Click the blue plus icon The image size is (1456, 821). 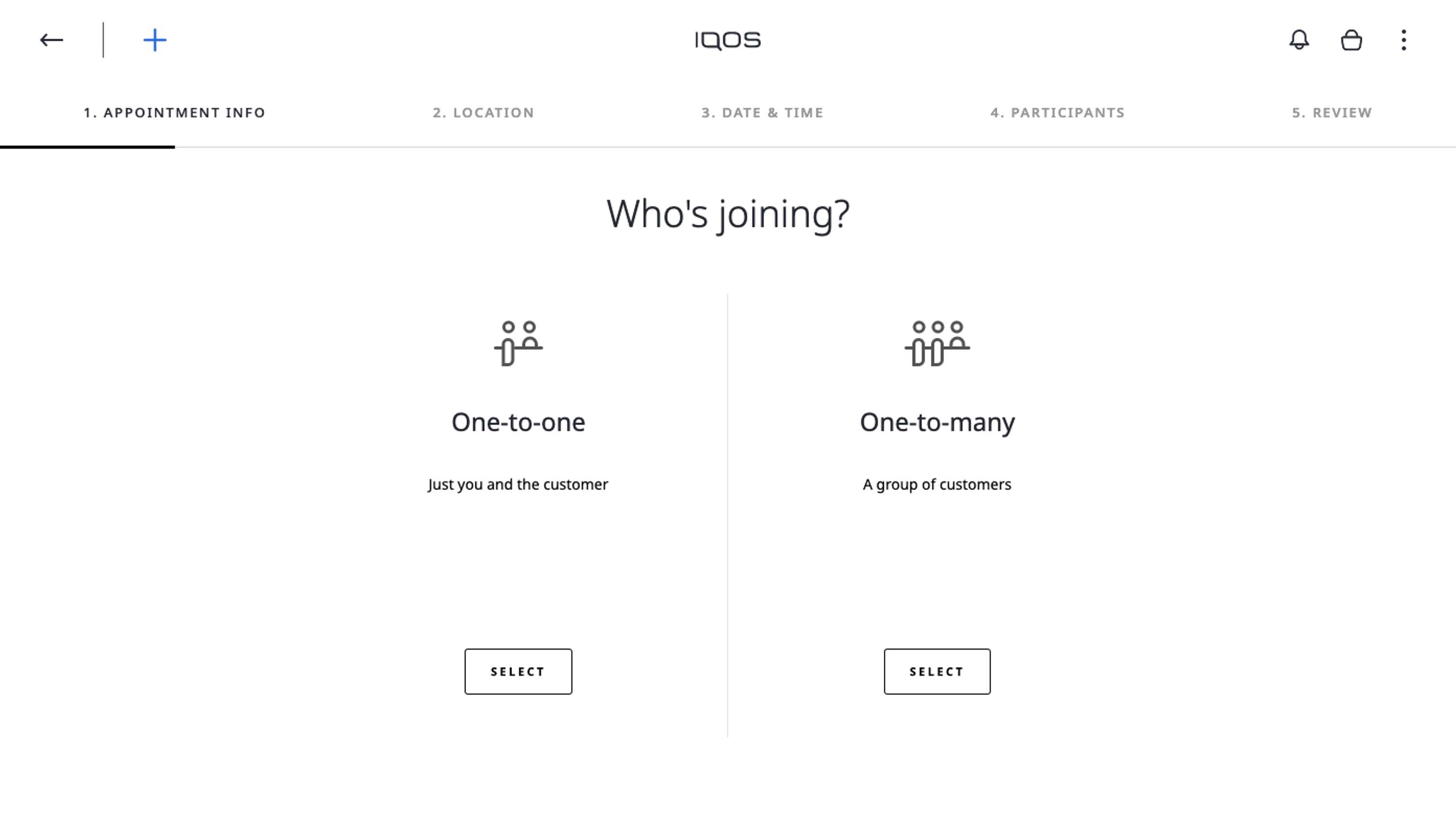pyautogui.click(x=155, y=40)
